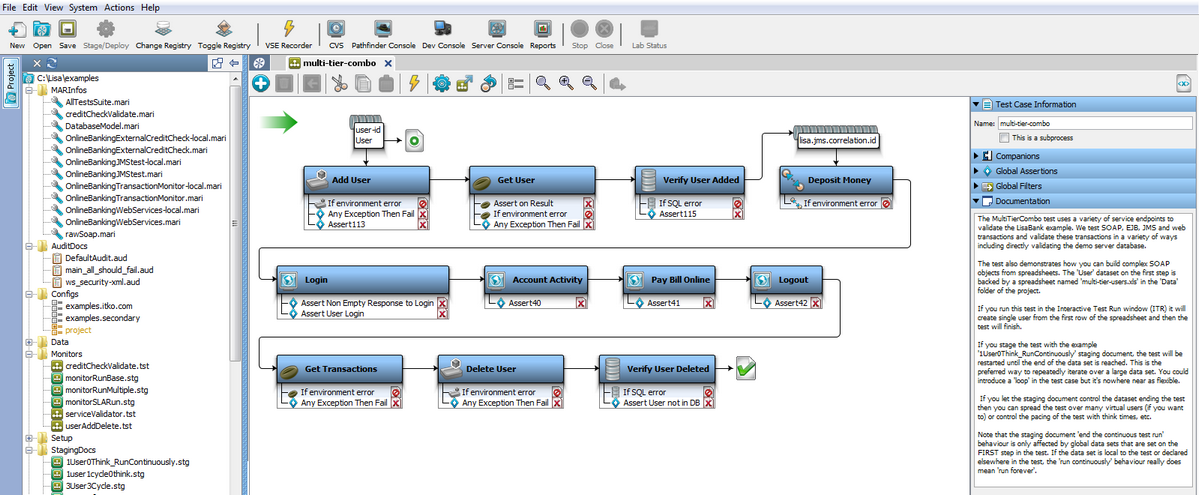Click the scissors cut icon

[338, 84]
